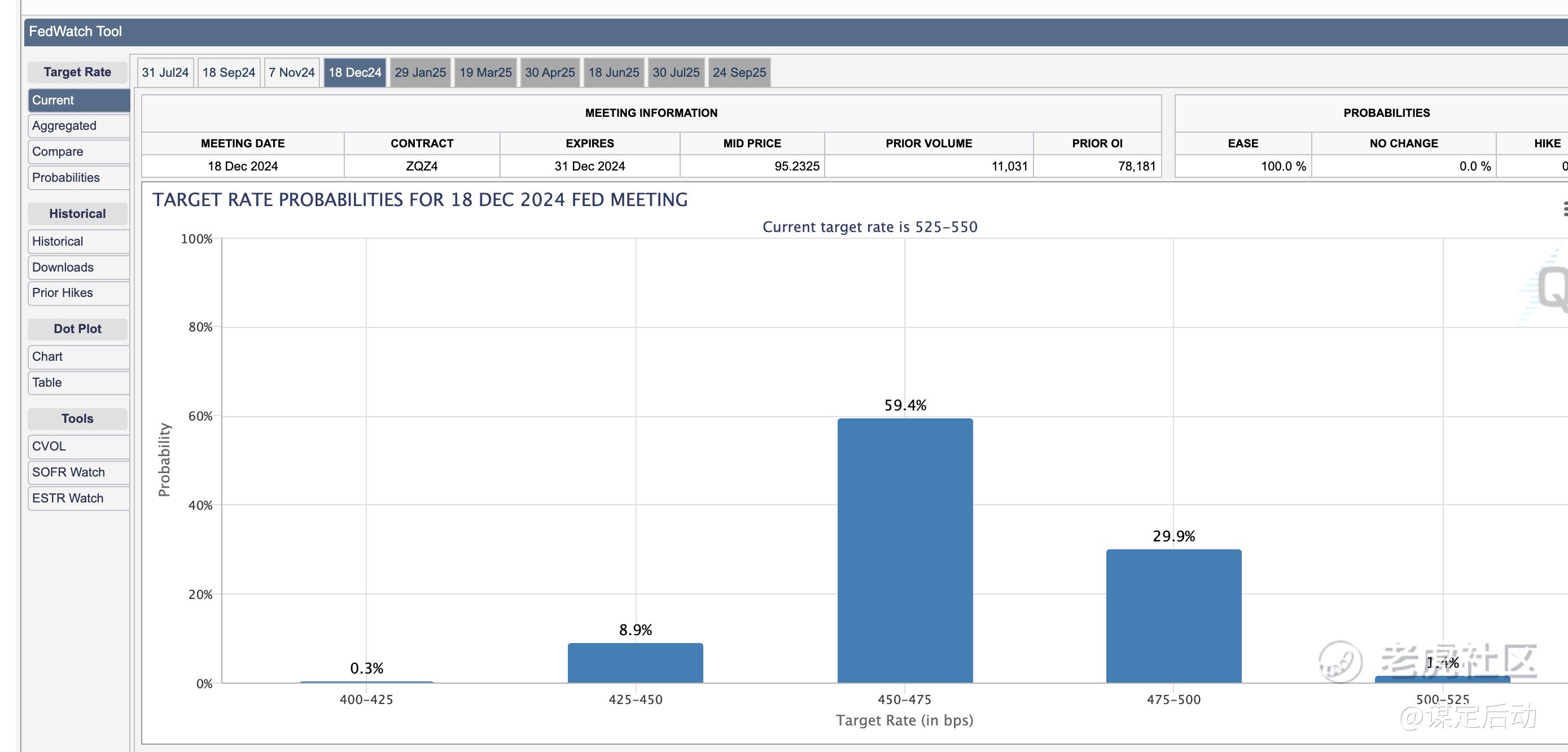The height and width of the screenshot is (752, 1568).
Task: Click the NO CHANGE column header
Action: [1404, 144]
